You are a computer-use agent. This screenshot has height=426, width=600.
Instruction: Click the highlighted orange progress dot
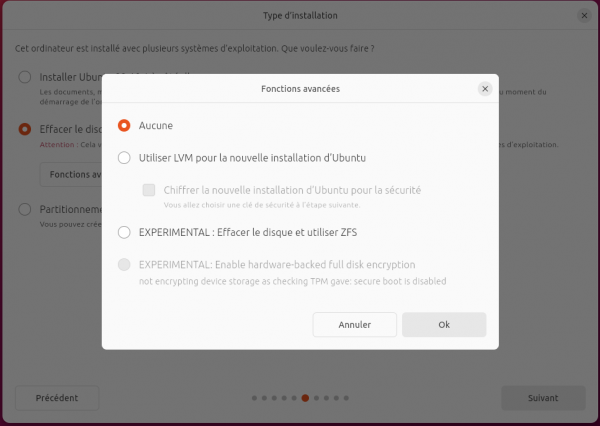pos(305,398)
